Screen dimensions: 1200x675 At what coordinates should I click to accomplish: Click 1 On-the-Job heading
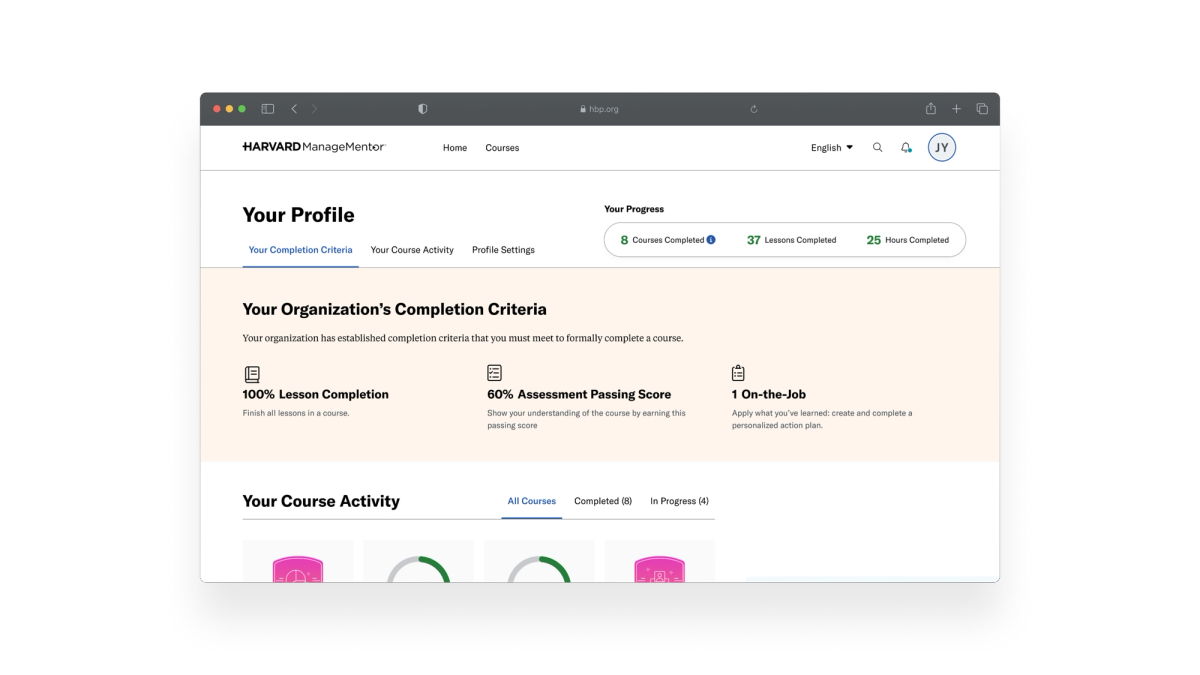(769, 394)
